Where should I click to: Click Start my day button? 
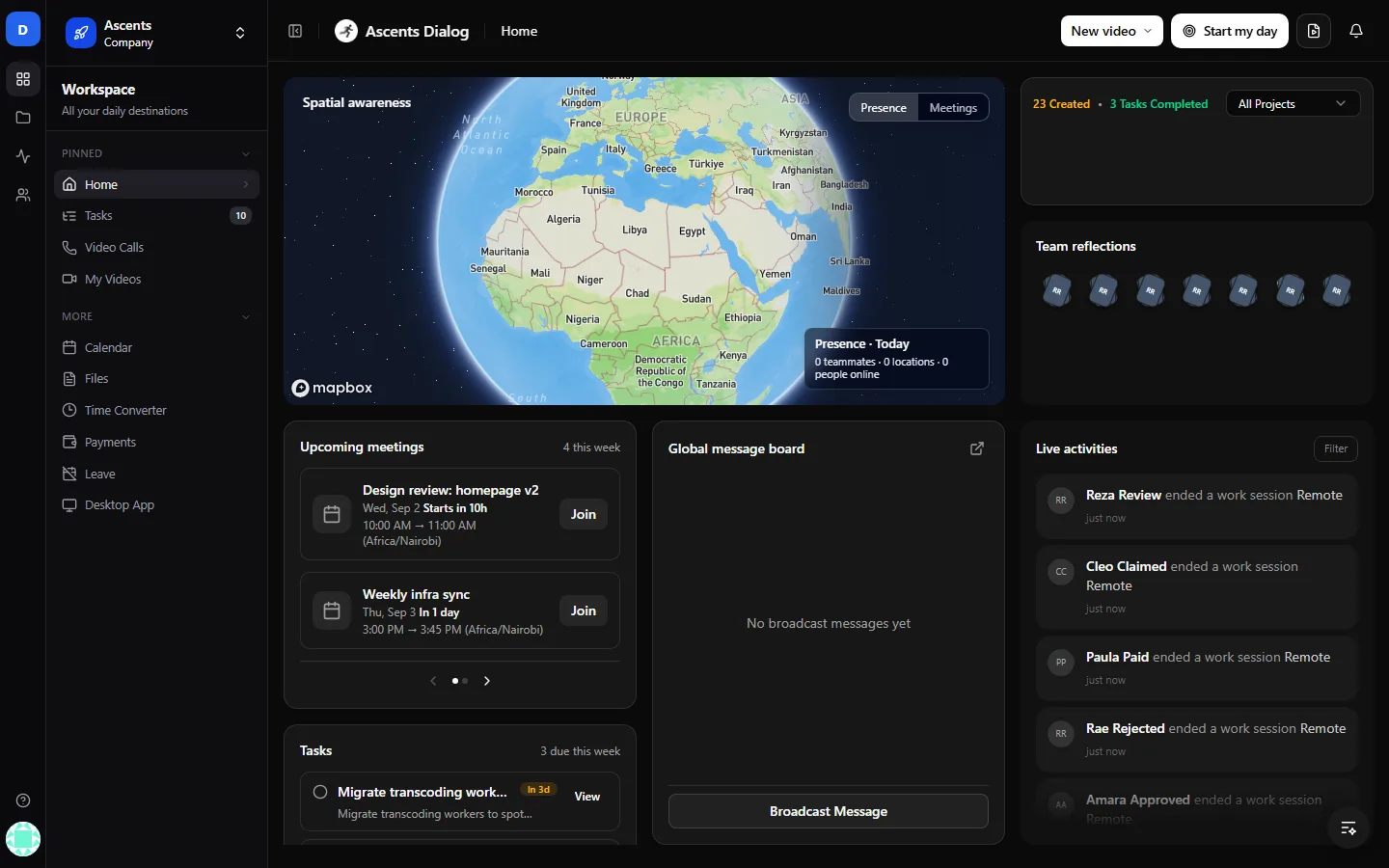(1229, 31)
